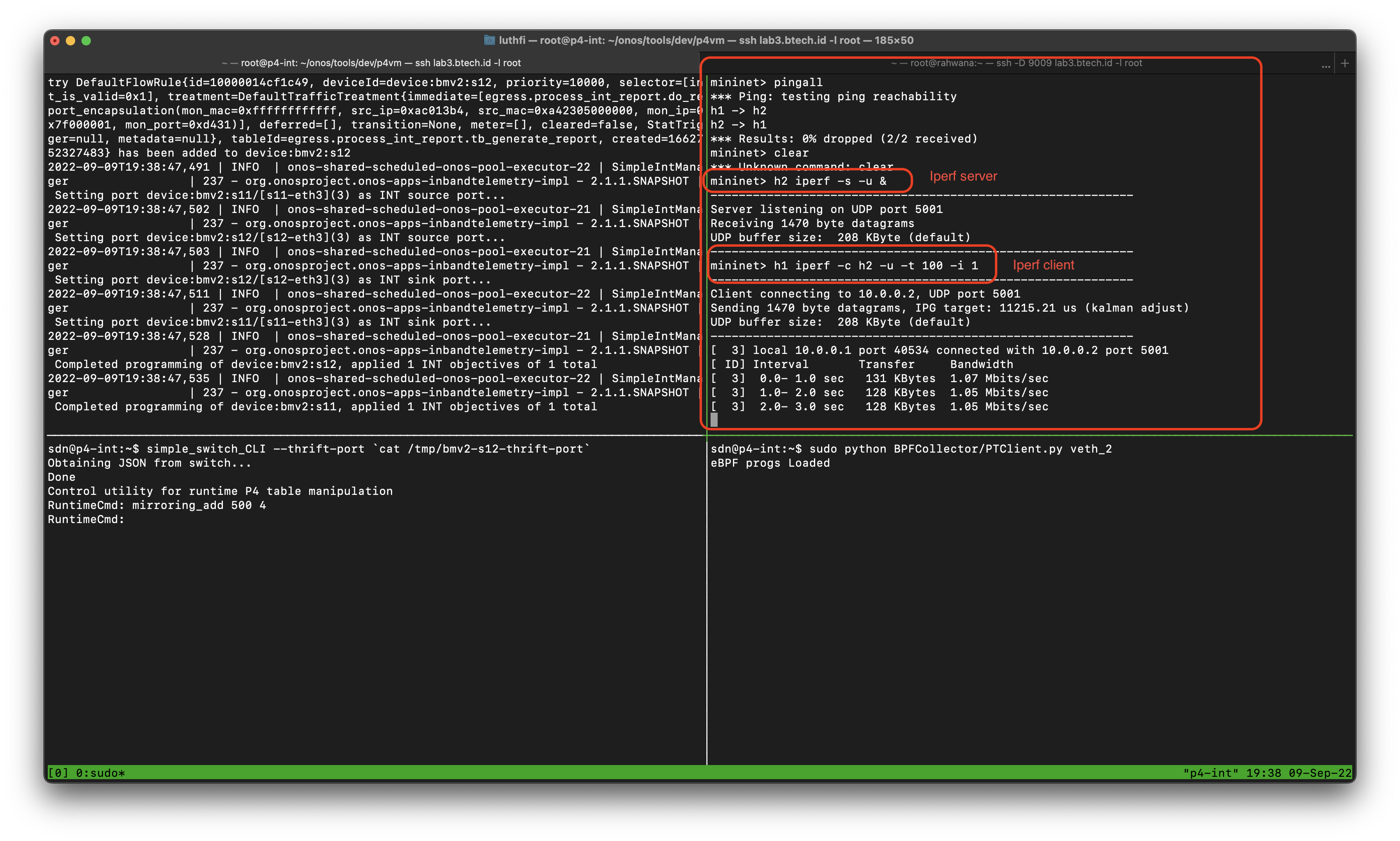
Task: Click 'Setting port device:bmv2:s12 as INT source port' line
Action: click(280, 238)
